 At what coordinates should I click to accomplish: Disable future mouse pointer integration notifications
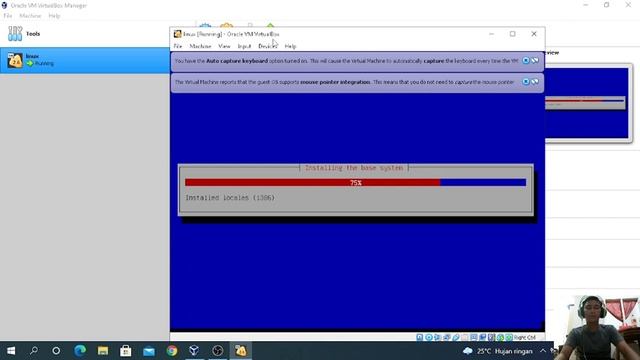point(535,82)
